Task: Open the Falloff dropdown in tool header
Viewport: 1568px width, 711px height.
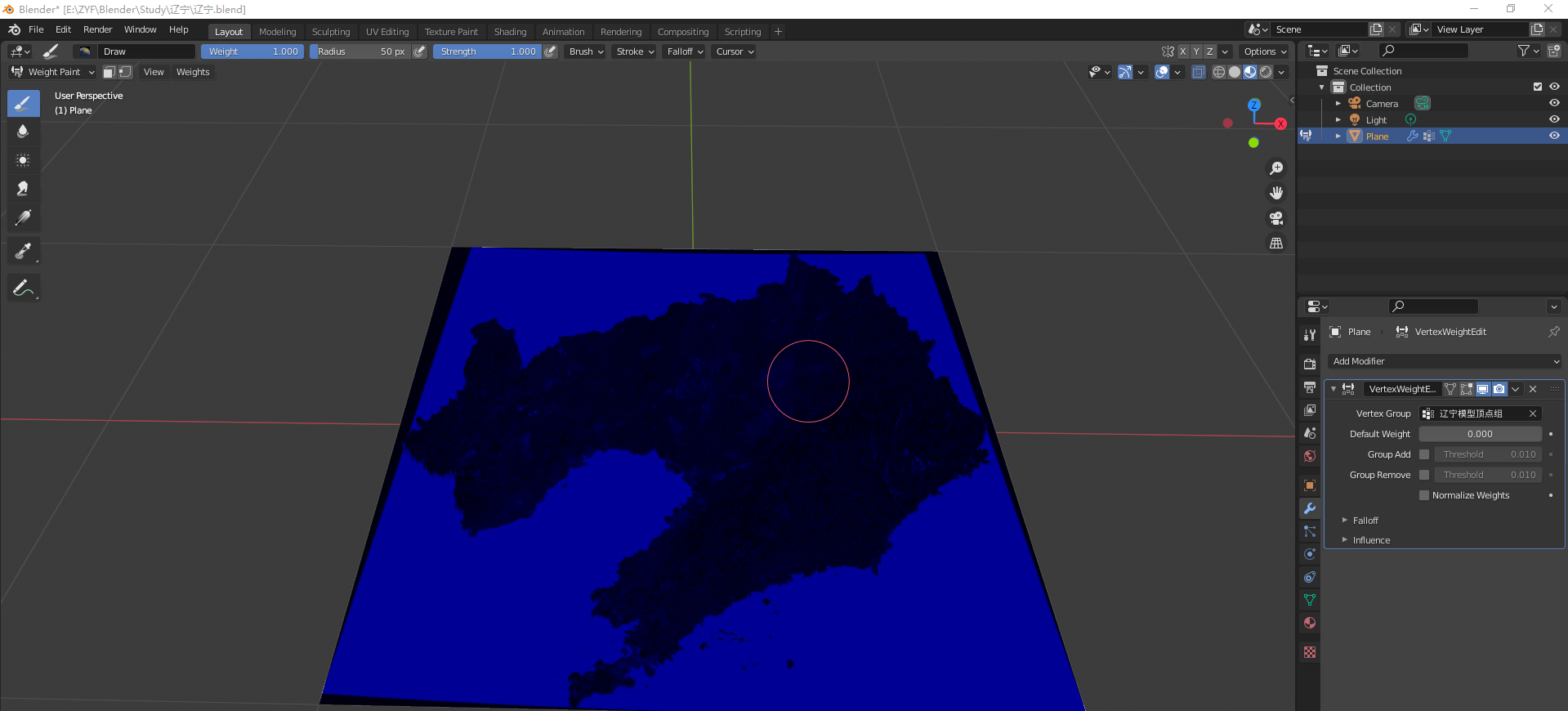Action: pyautogui.click(x=685, y=51)
